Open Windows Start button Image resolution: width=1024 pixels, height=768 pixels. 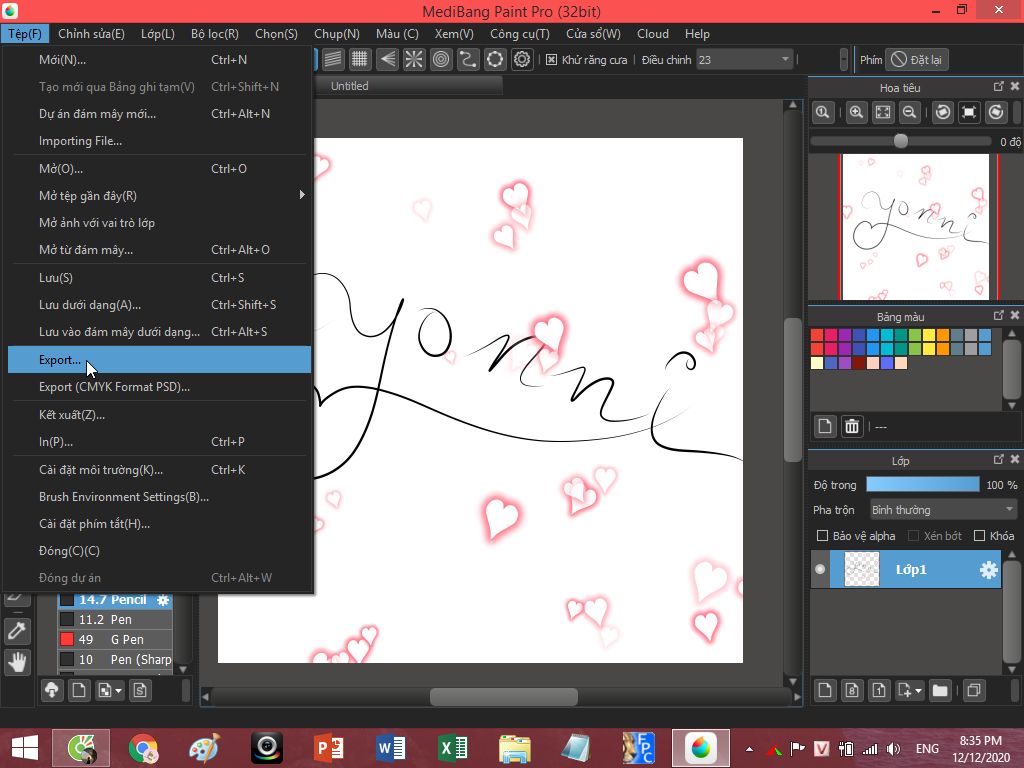coord(25,748)
